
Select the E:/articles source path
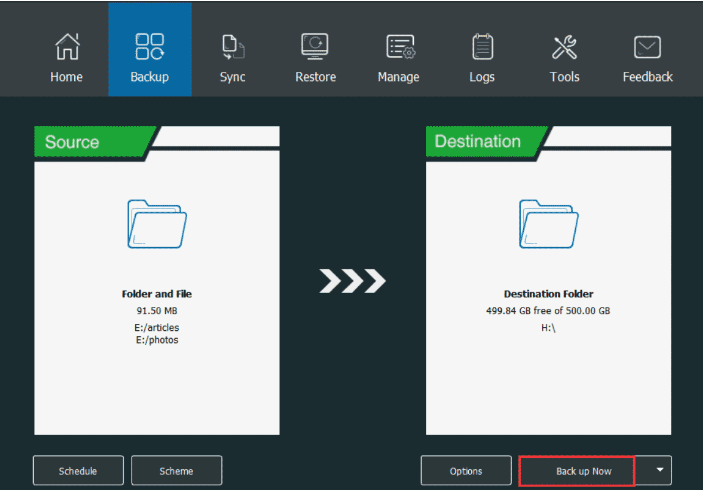point(157,327)
